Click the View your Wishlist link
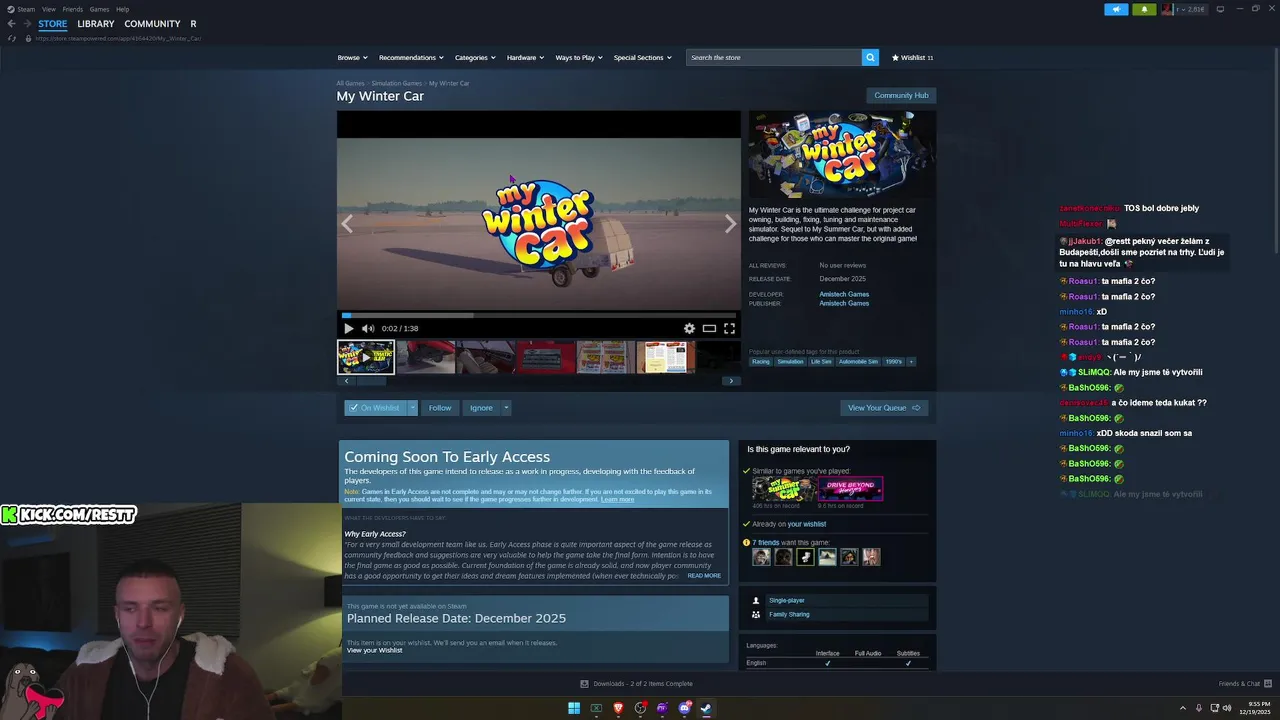 (x=374, y=650)
